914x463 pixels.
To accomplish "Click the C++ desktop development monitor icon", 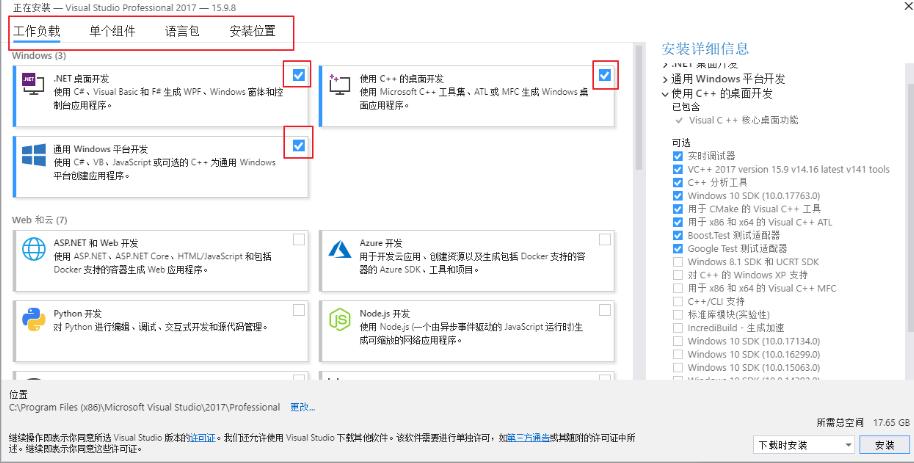I will point(339,85).
